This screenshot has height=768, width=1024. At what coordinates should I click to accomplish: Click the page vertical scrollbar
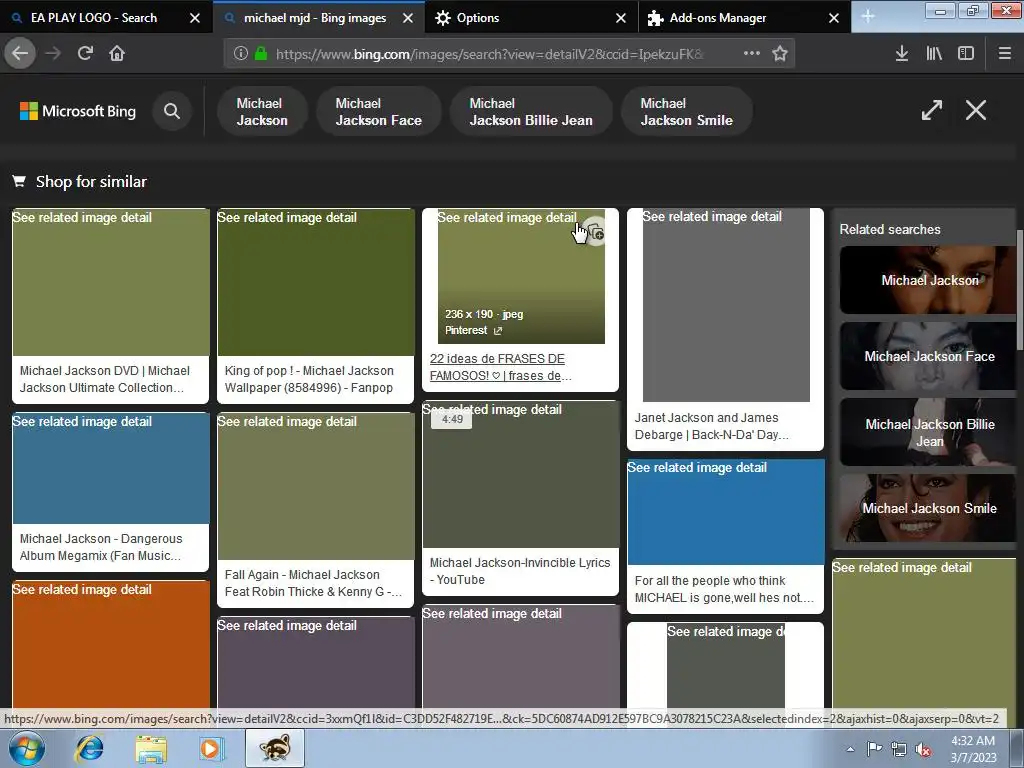[1020, 289]
